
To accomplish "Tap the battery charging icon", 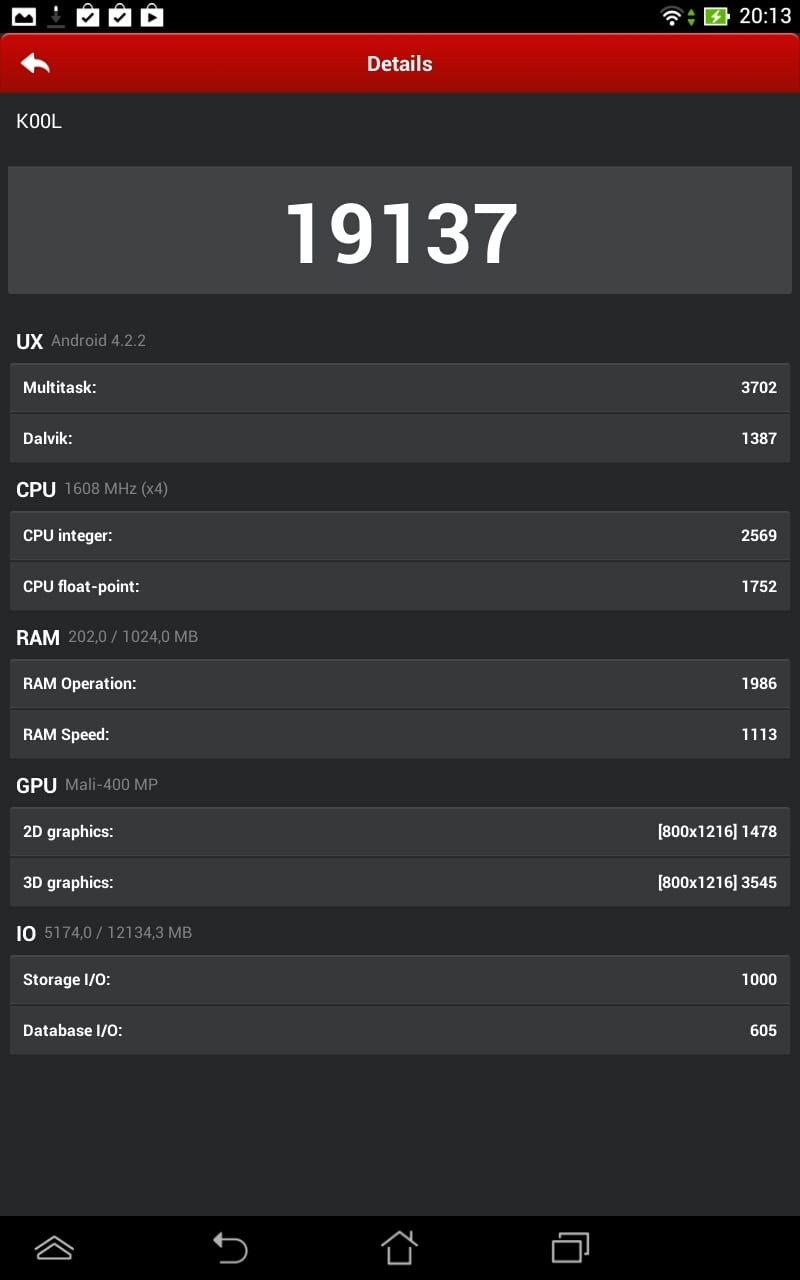I will (x=716, y=16).
